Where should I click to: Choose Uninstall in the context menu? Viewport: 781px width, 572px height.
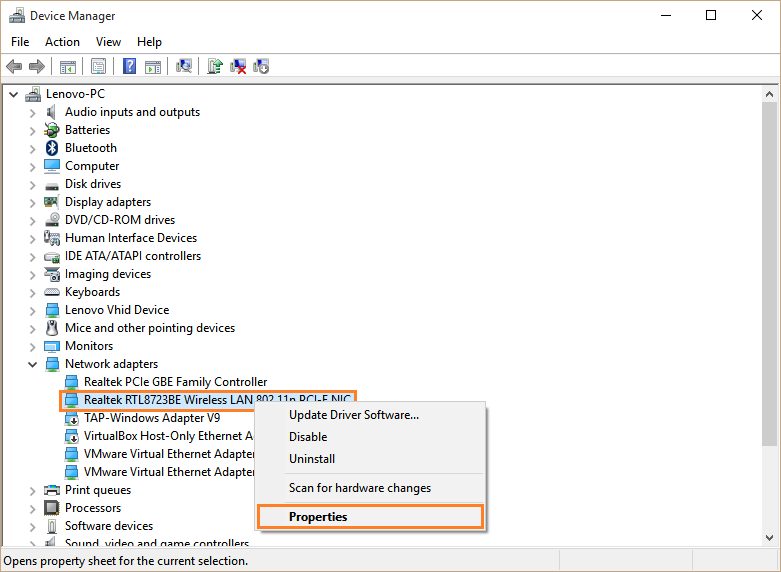[x=371, y=459]
